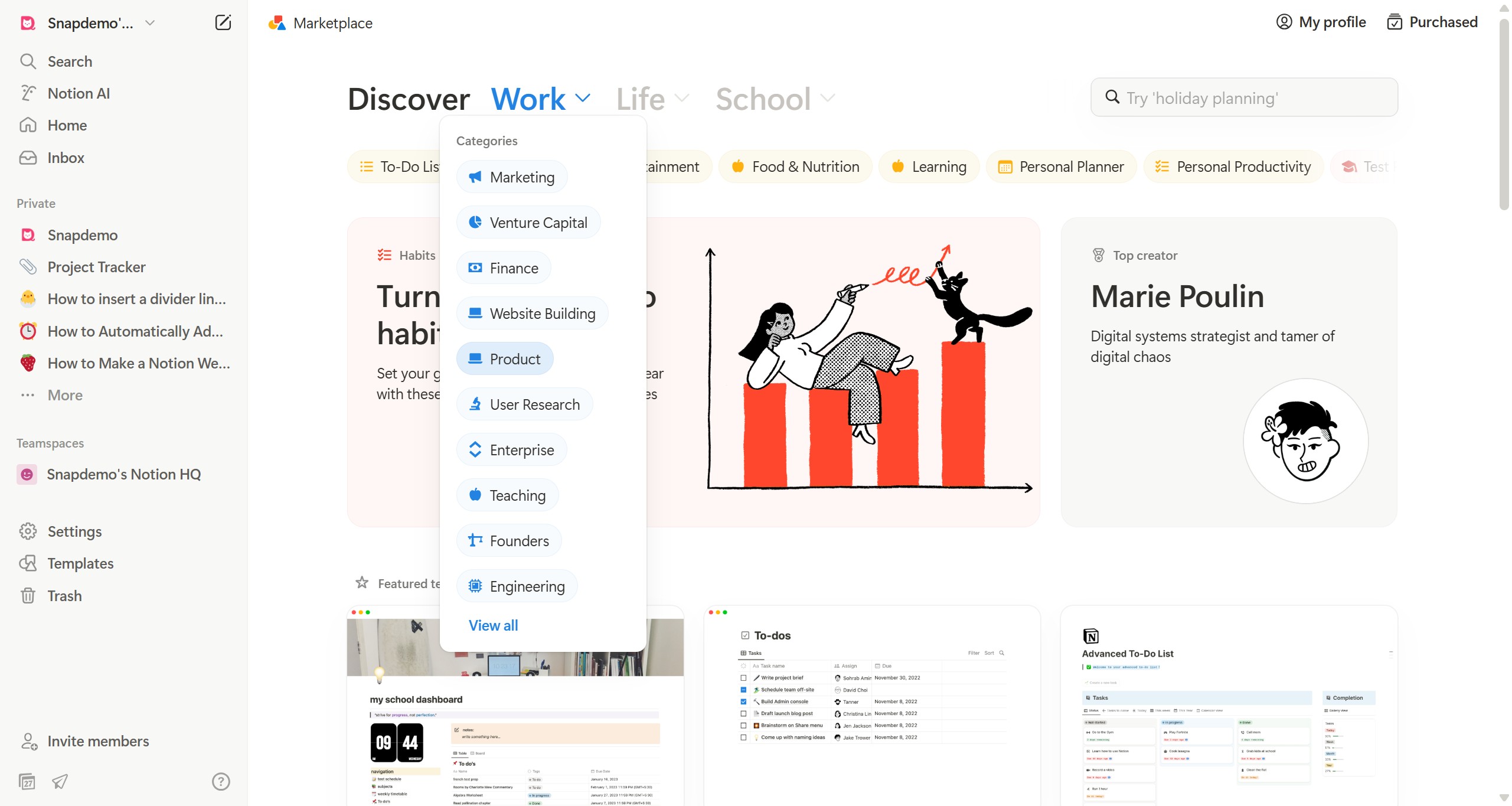Click the Food & Nutrition chip

(795, 167)
